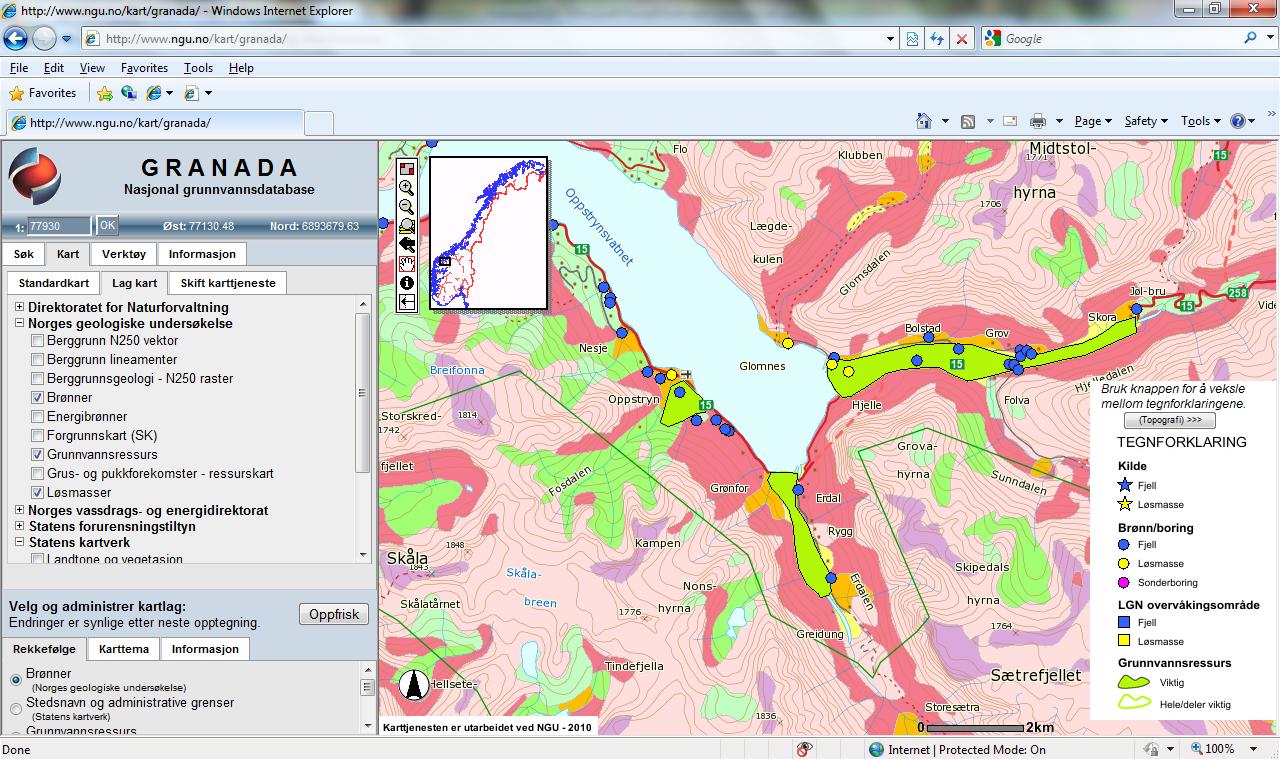Refresh the page
This screenshot has width=1280, height=760.
pyautogui.click(x=937, y=38)
